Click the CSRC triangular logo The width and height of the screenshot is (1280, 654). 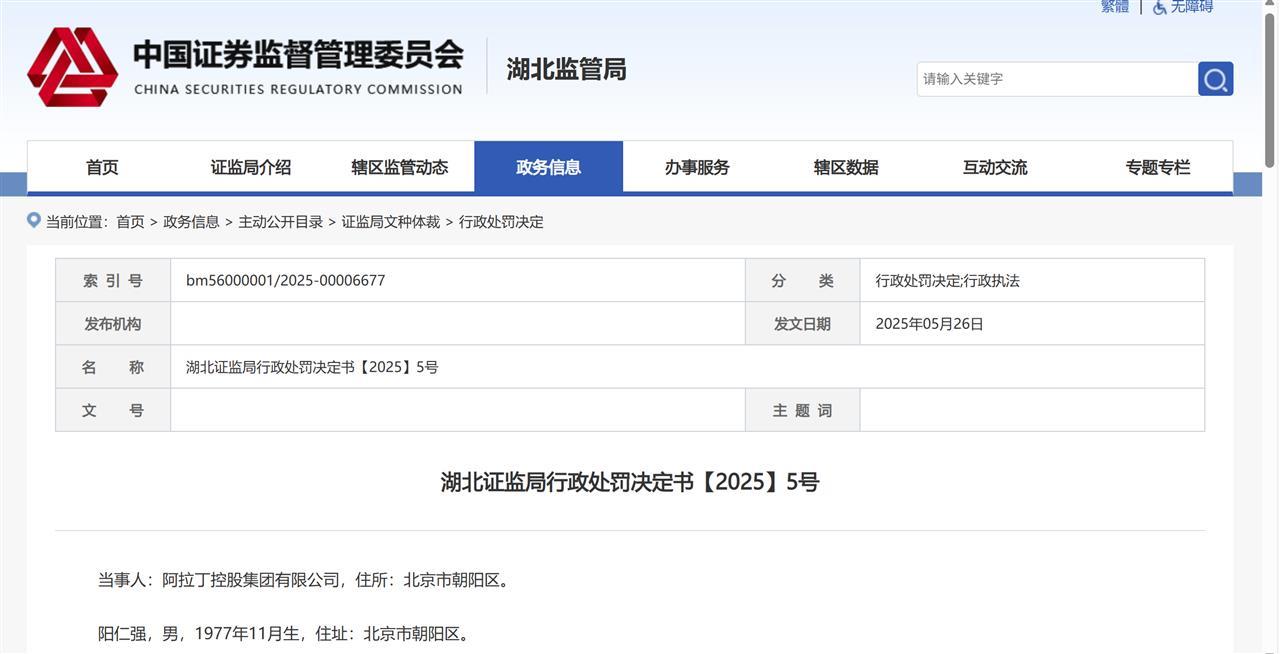click(x=73, y=64)
